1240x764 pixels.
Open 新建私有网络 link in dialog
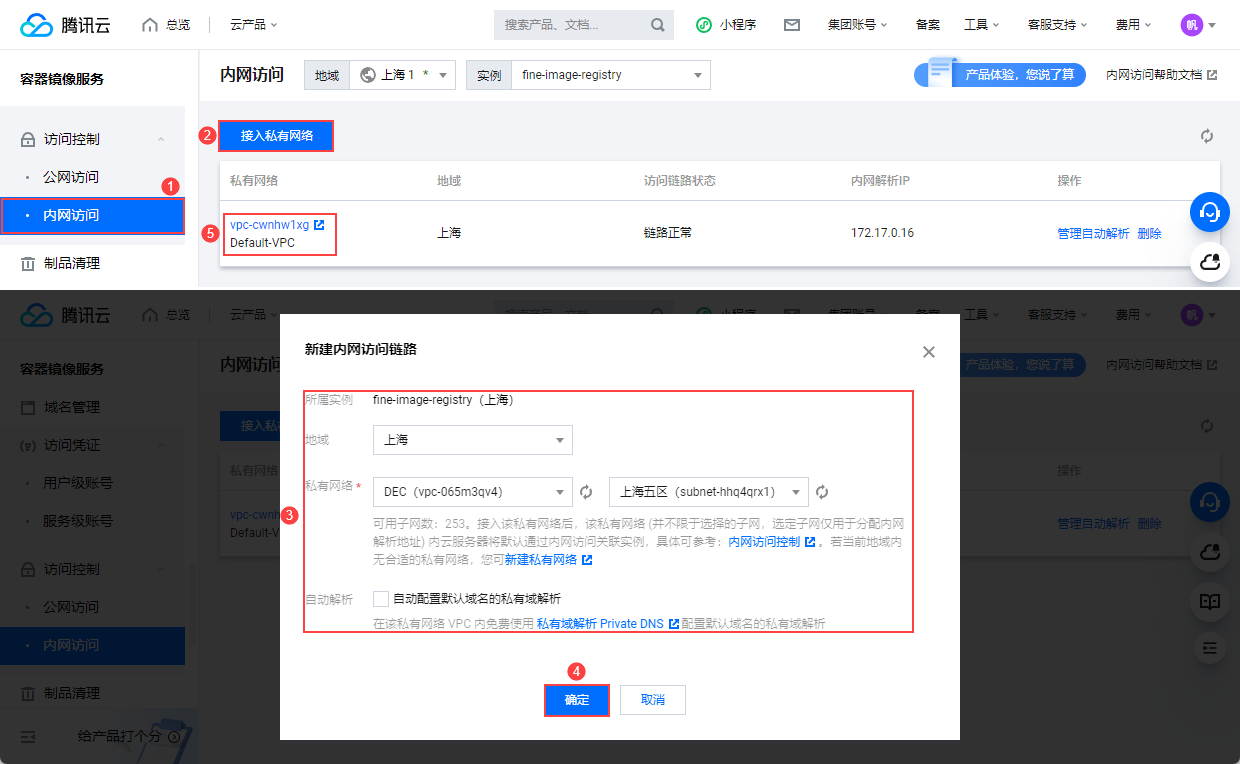540,560
